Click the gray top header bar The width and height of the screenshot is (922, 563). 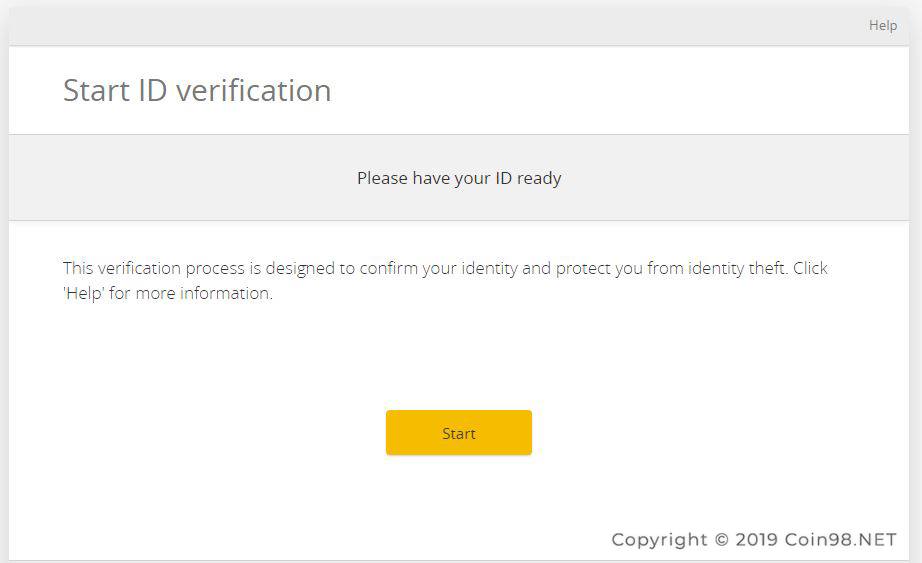[459, 26]
